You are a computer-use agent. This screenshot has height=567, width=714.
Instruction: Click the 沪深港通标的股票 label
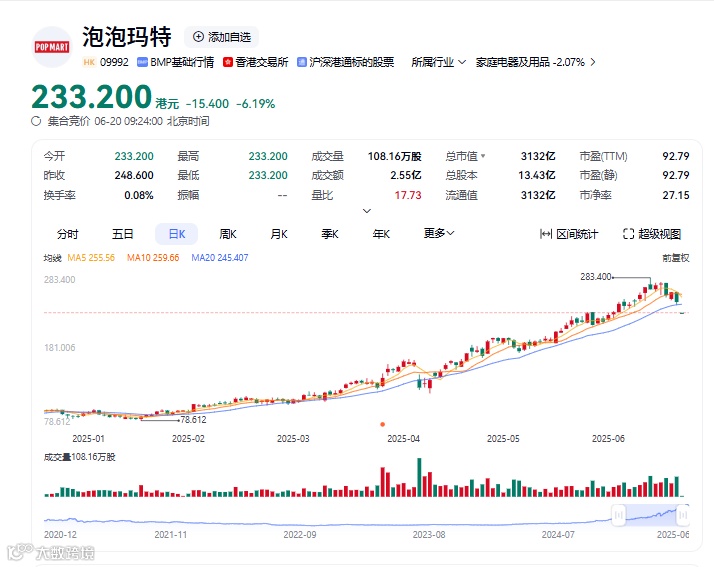[x=352, y=62]
